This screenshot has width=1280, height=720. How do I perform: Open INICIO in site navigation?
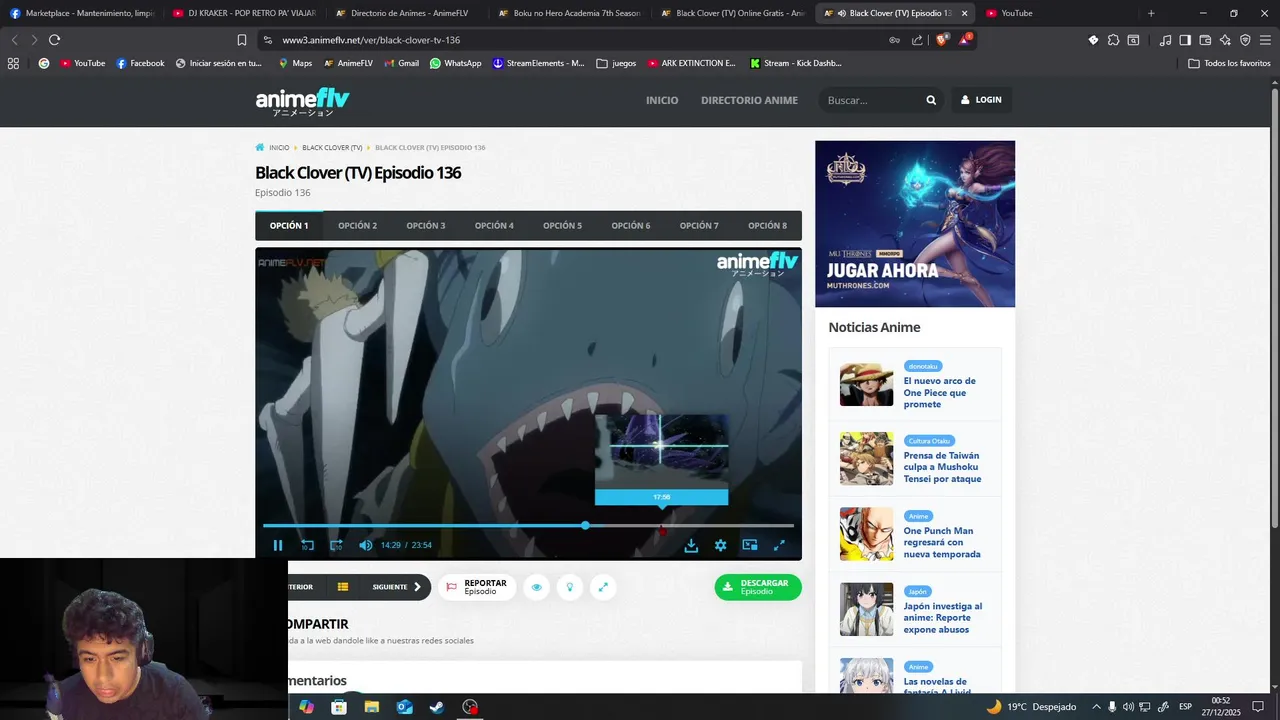(x=662, y=100)
